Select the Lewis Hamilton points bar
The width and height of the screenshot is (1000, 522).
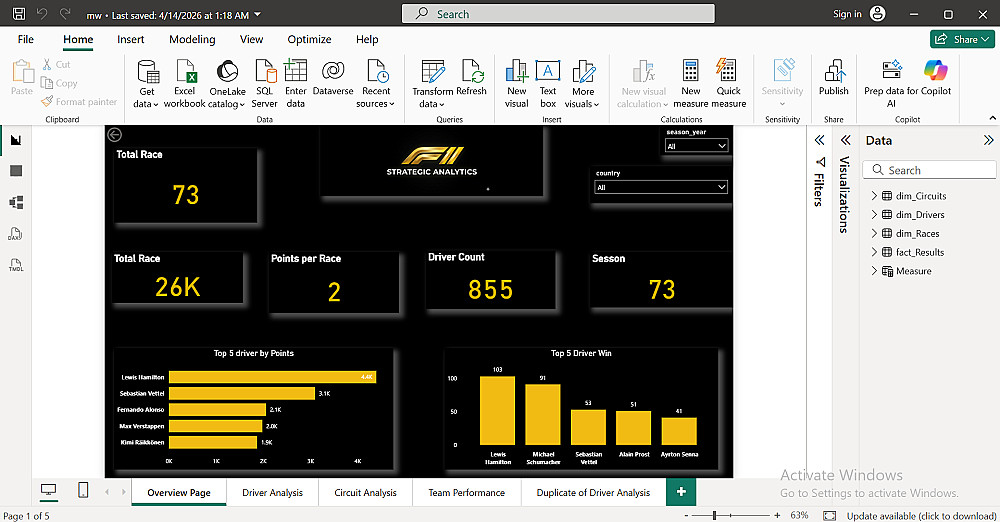click(272, 377)
